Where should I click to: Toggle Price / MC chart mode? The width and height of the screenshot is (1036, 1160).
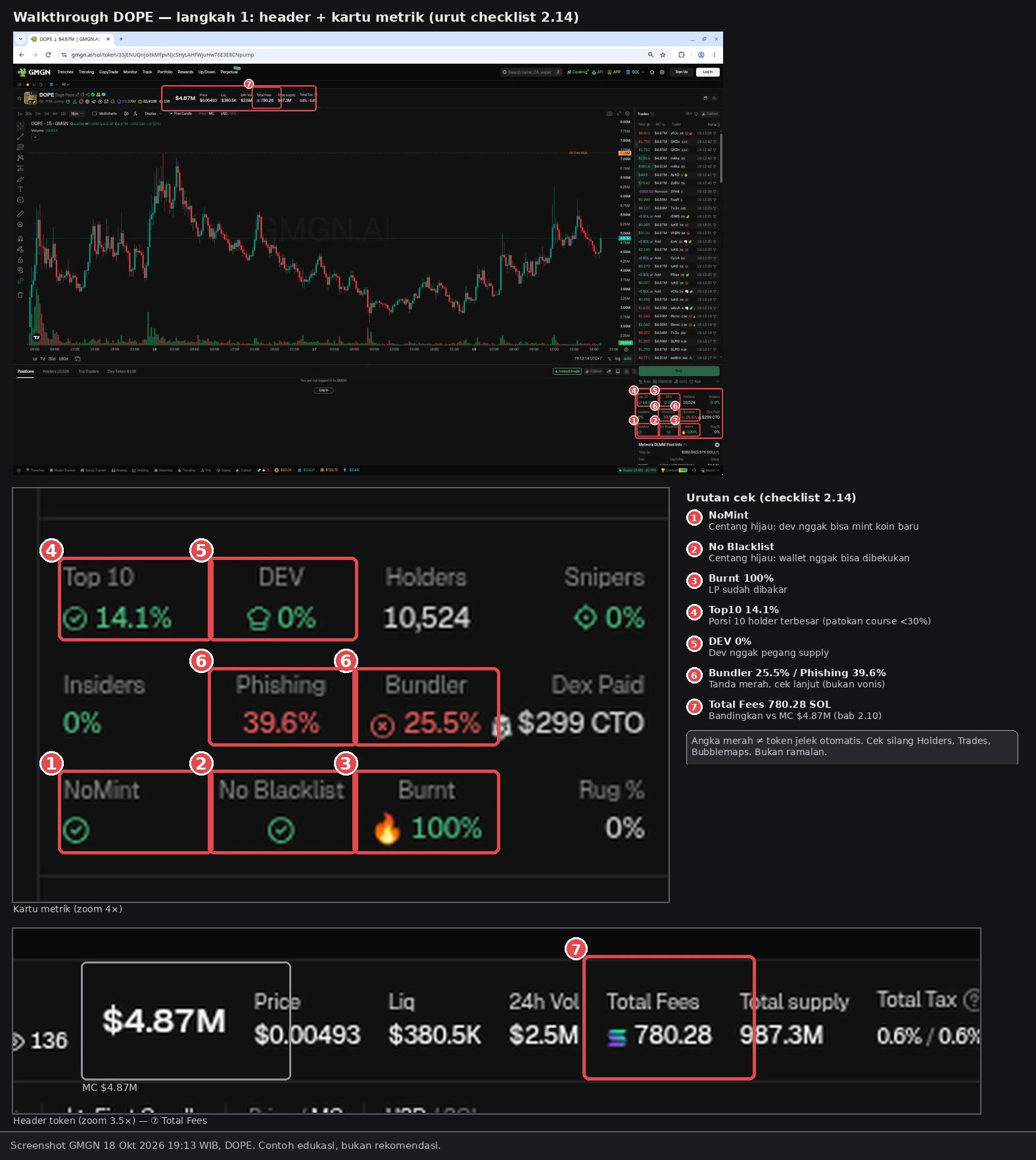(x=206, y=114)
